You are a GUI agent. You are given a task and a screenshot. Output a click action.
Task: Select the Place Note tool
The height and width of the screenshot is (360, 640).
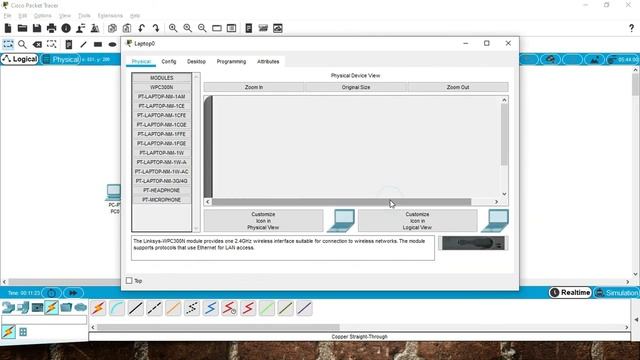pyautogui.click(x=69, y=44)
